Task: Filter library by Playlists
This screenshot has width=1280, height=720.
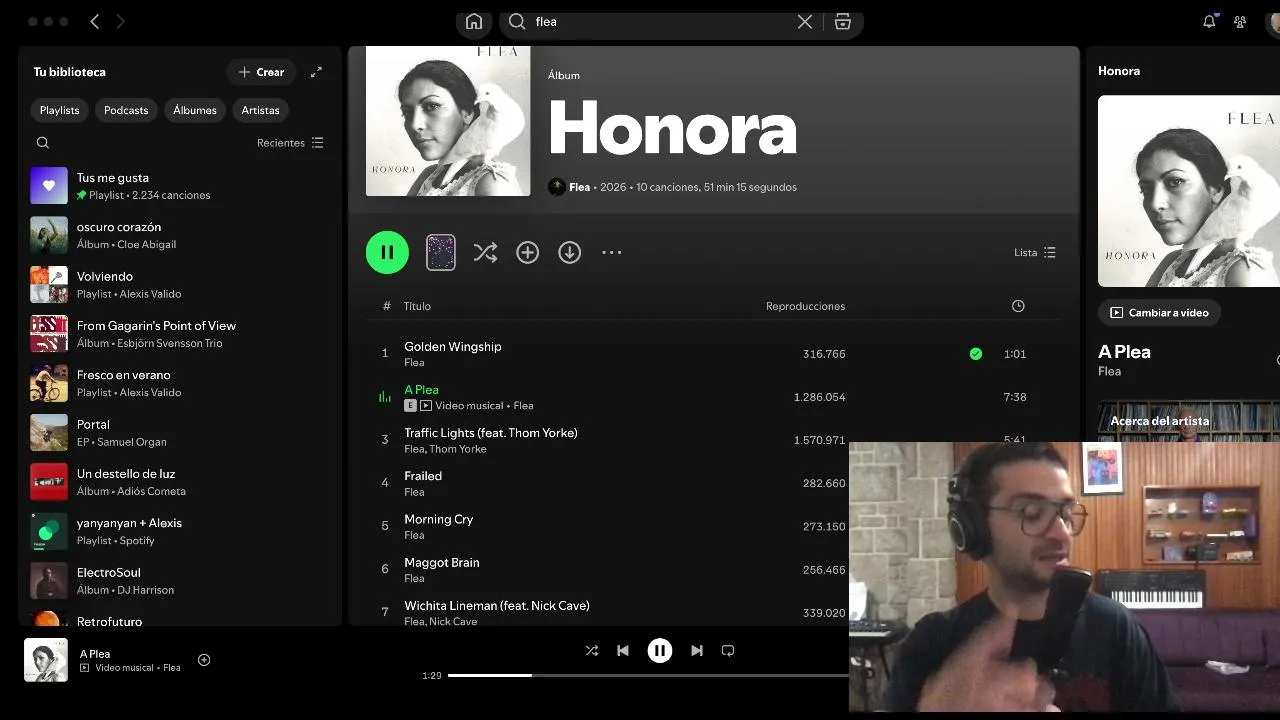Action: pos(60,110)
